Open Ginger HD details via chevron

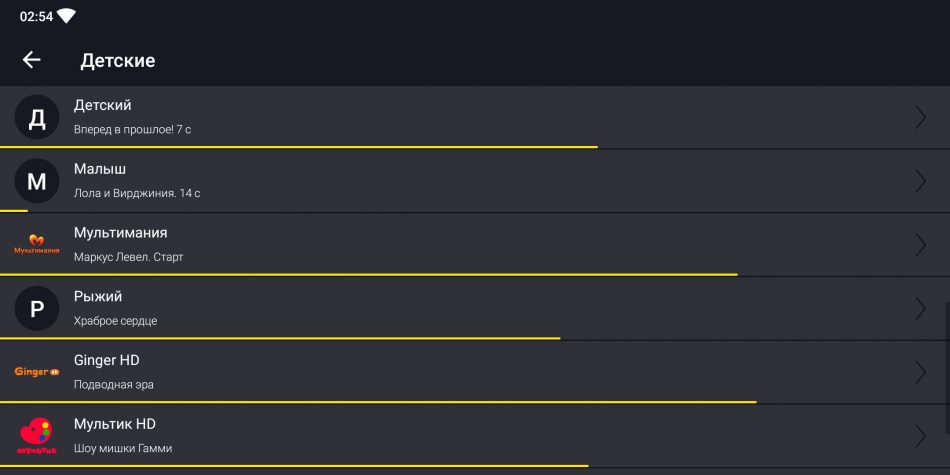[x=920, y=372]
